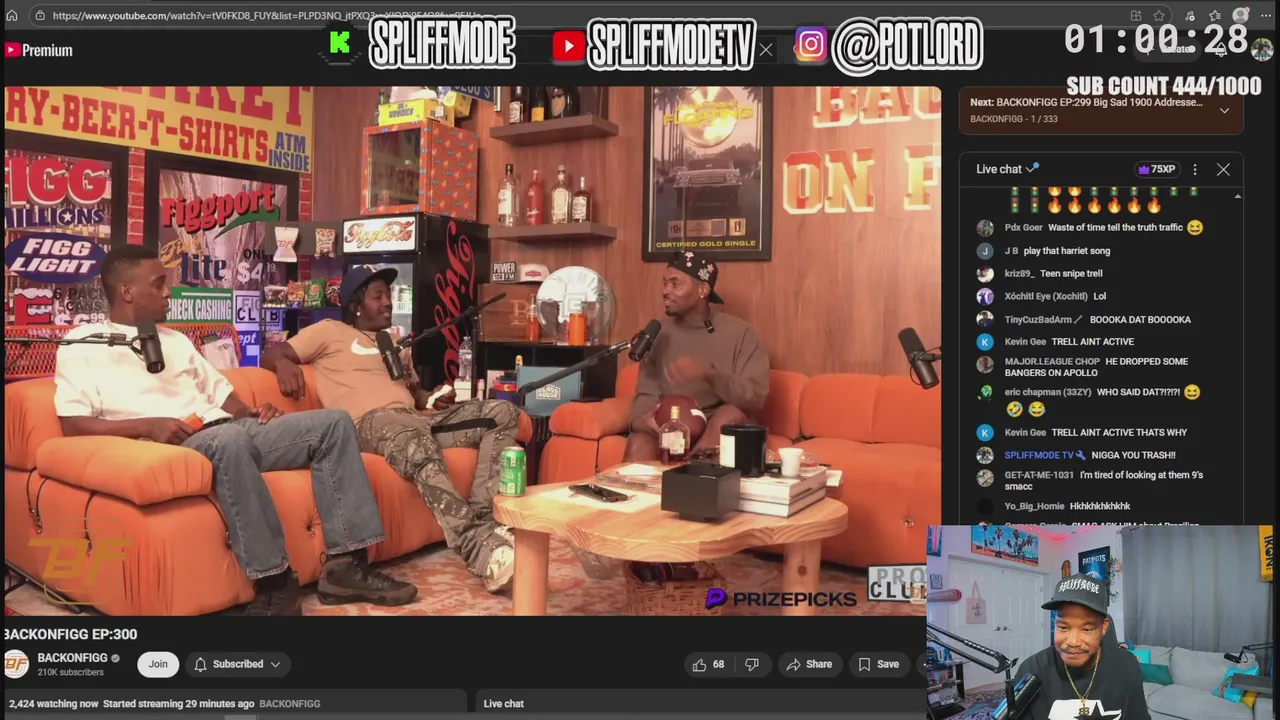Open J B's chat avatar
Viewport: 1280px width, 720px height.
click(985, 251)
